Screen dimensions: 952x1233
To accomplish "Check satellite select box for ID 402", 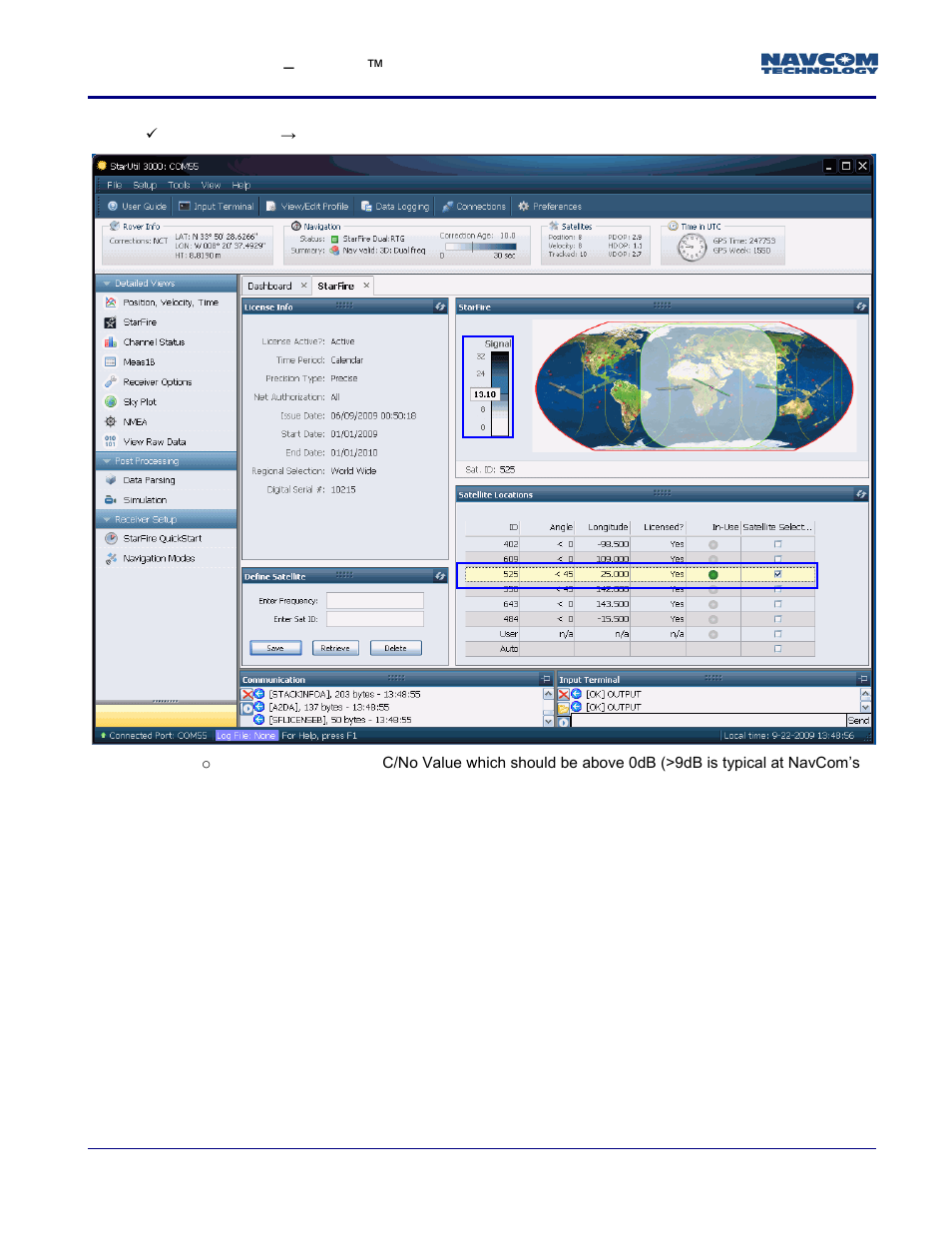I will click(777, 544).
